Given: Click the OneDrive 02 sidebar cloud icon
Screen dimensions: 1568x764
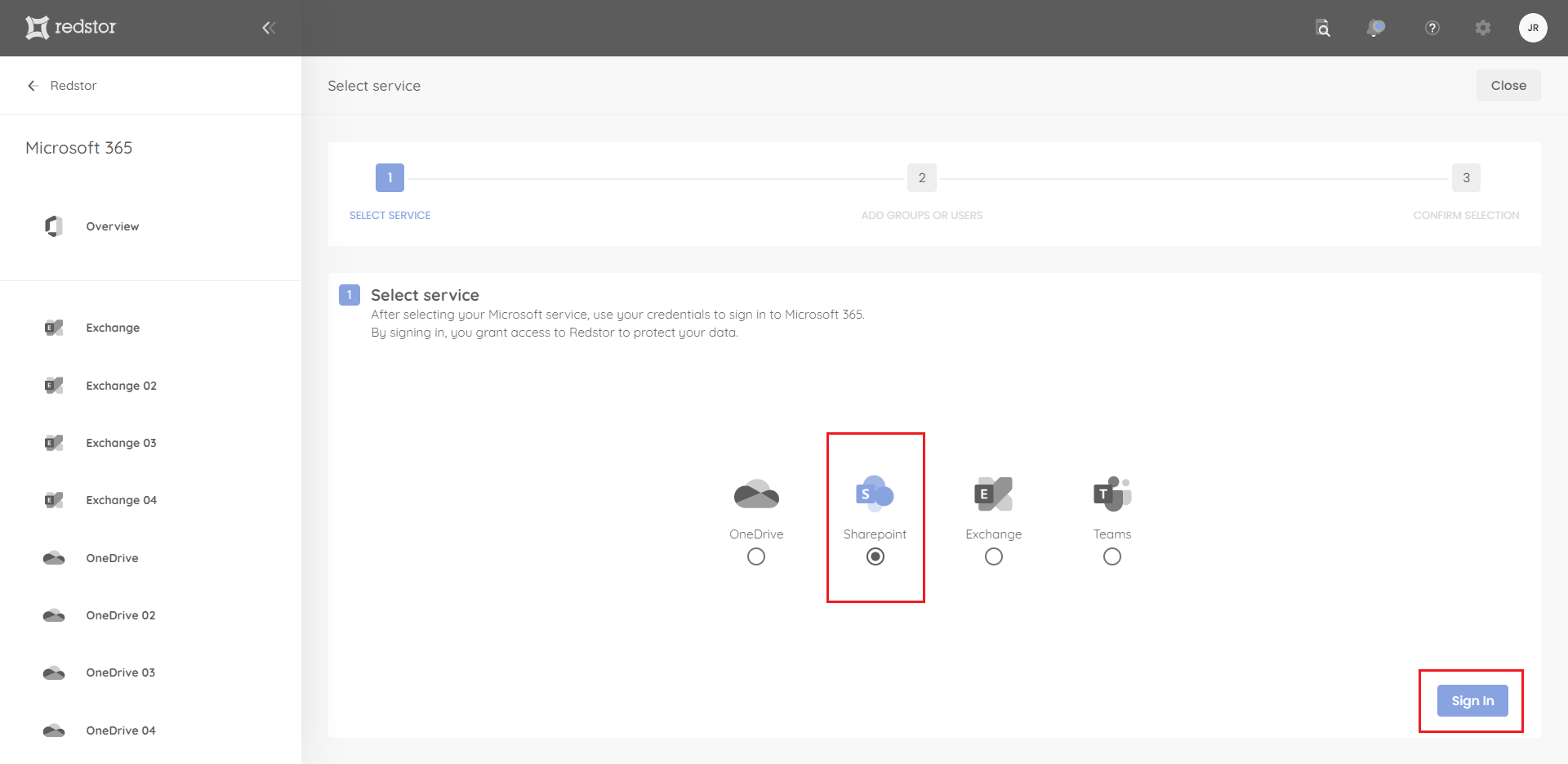Looking at the screenshot, I should (x=54, y=615).
